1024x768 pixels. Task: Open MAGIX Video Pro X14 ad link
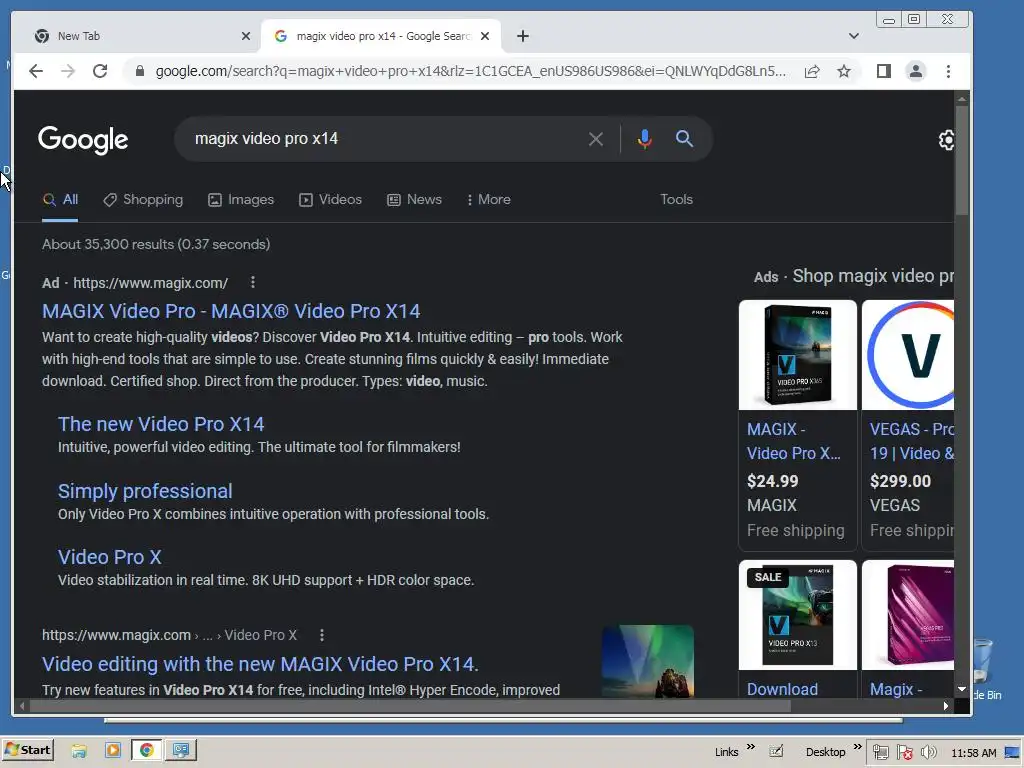[x=231, y=311]
